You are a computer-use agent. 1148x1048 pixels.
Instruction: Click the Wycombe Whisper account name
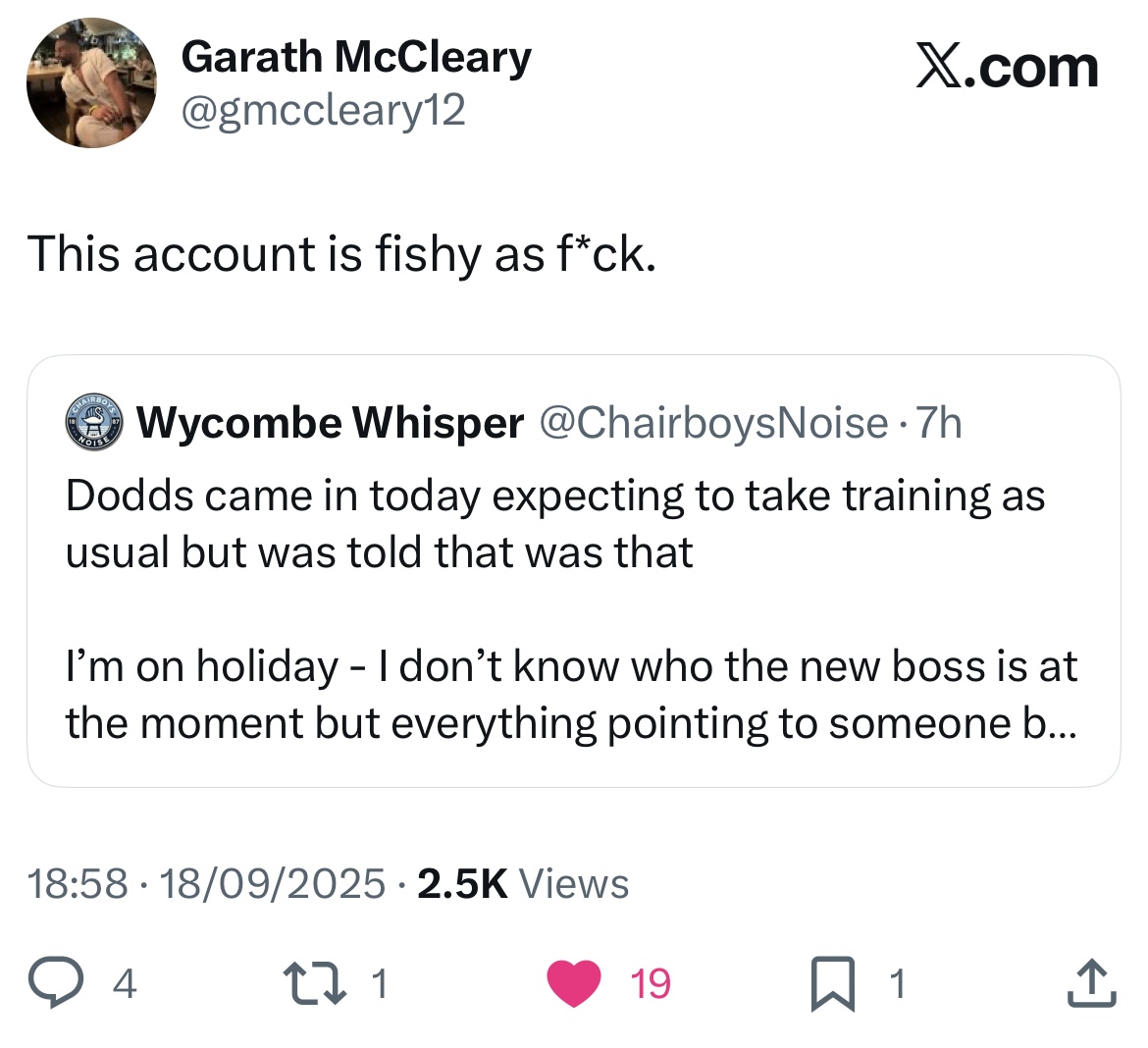point(330,423)
